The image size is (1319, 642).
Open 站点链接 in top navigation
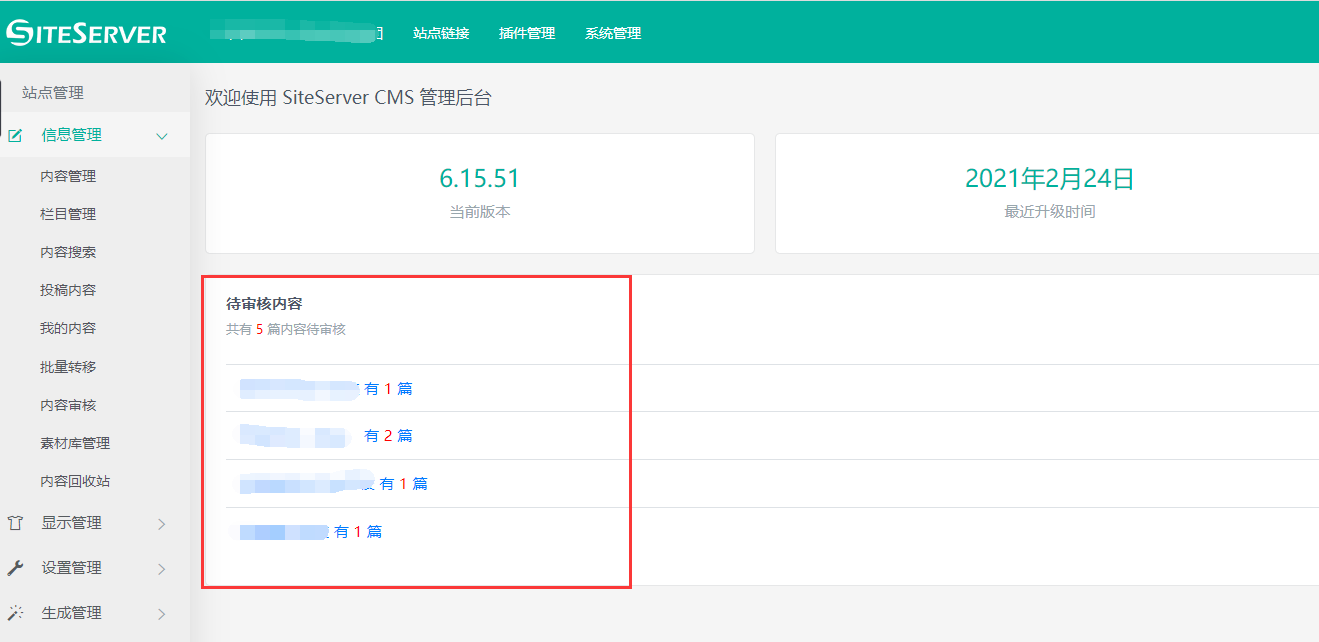(x=441, y=33)
